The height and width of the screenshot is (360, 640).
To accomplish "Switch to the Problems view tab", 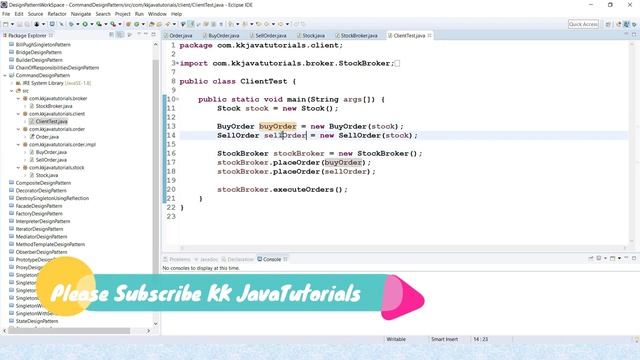I will [177, 260].
